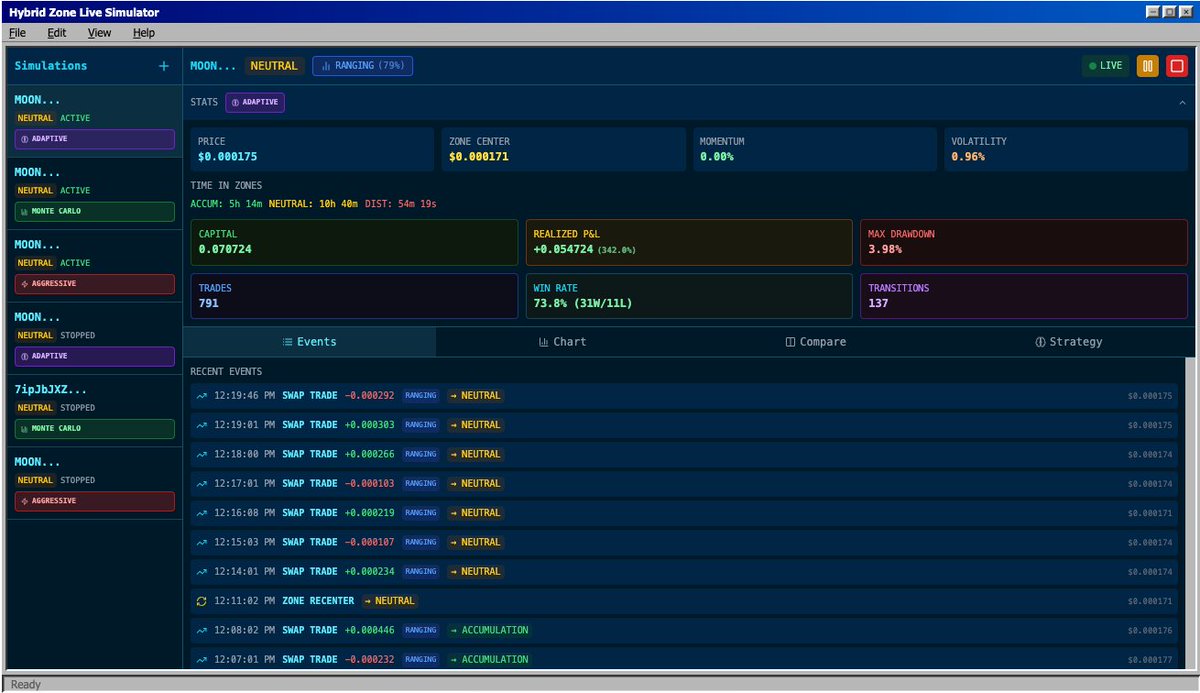Click the PRICE $0.000175 card
The height and width of the screenshot is (693, 1200).
pos(312,149)
